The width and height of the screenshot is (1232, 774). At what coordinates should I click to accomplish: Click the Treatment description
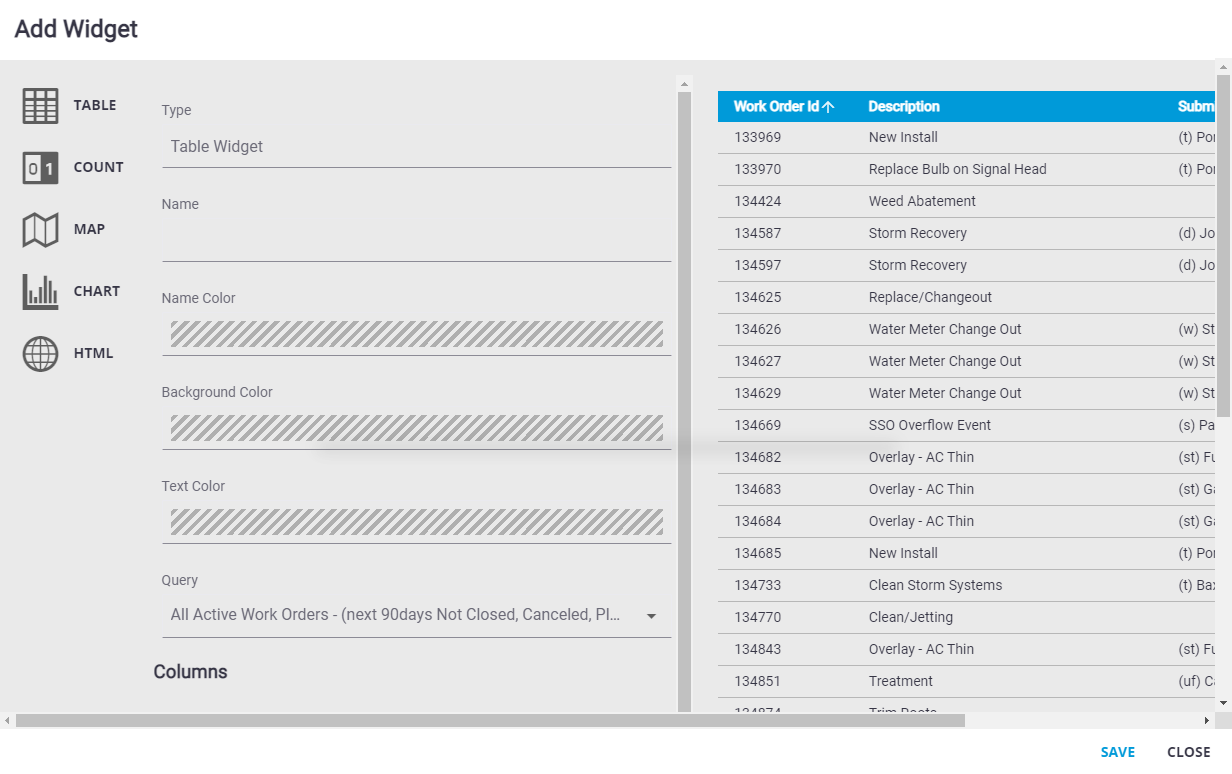[x=900, y=682]
